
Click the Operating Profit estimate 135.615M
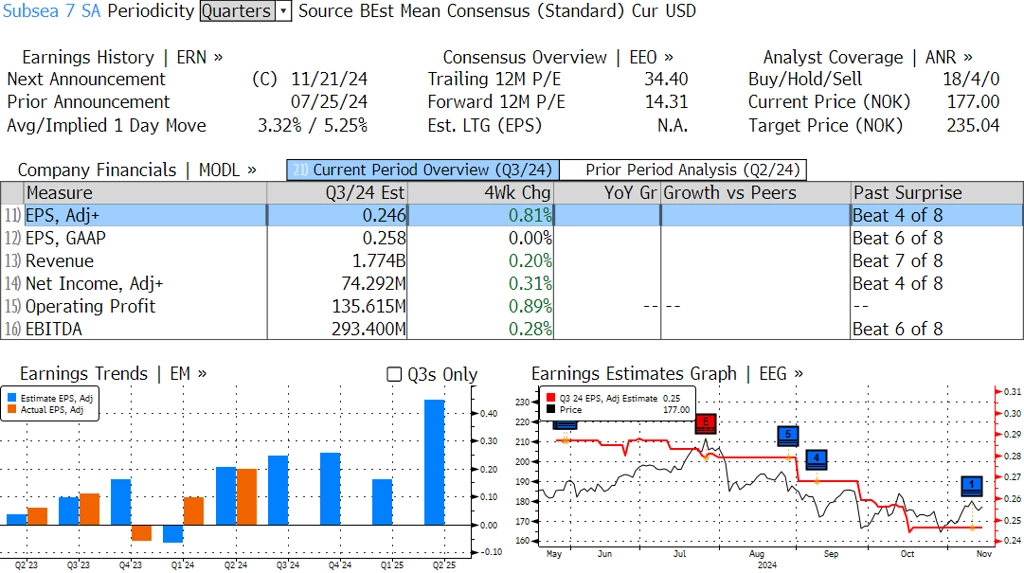(368, 306)
